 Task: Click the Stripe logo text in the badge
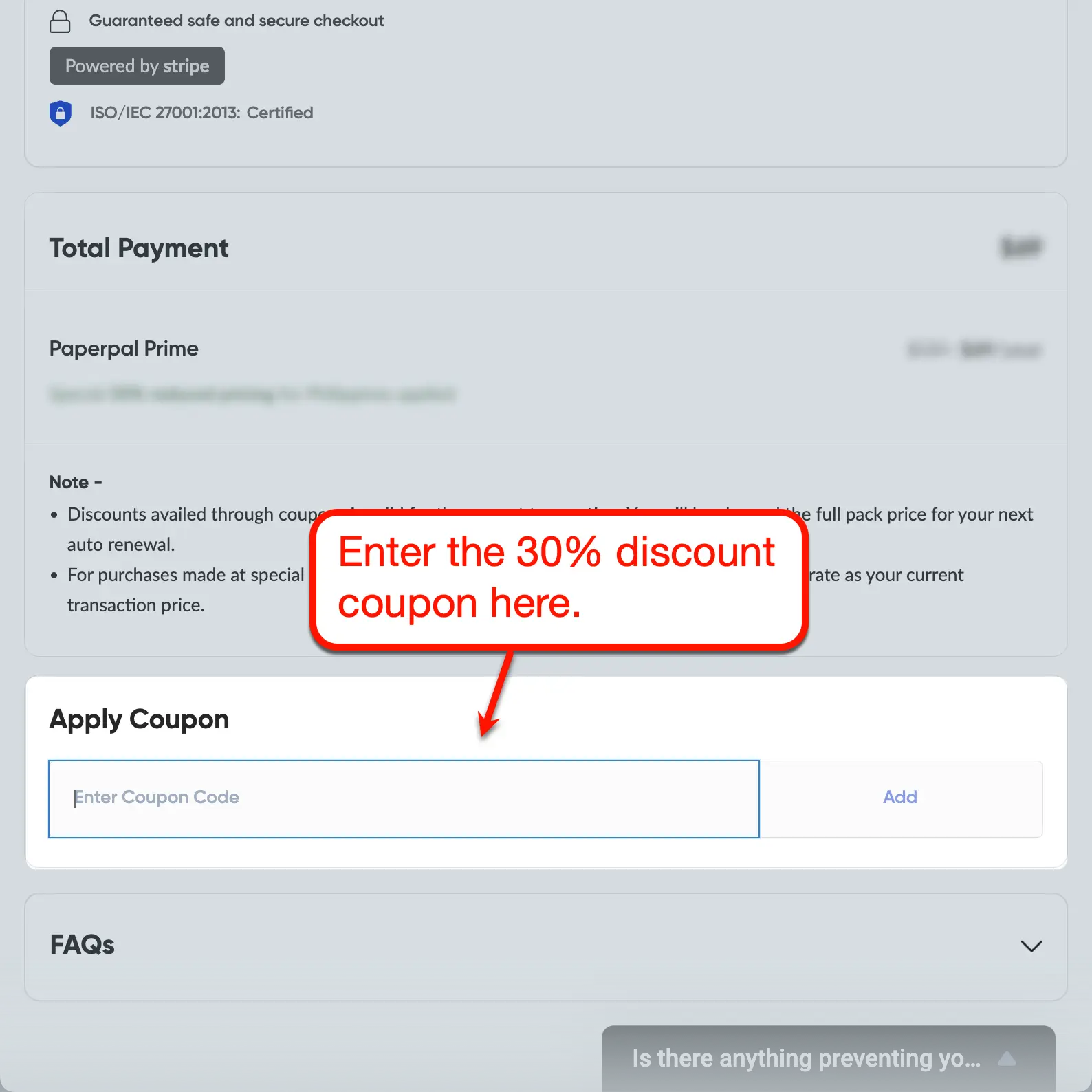[x=186, y=65]
